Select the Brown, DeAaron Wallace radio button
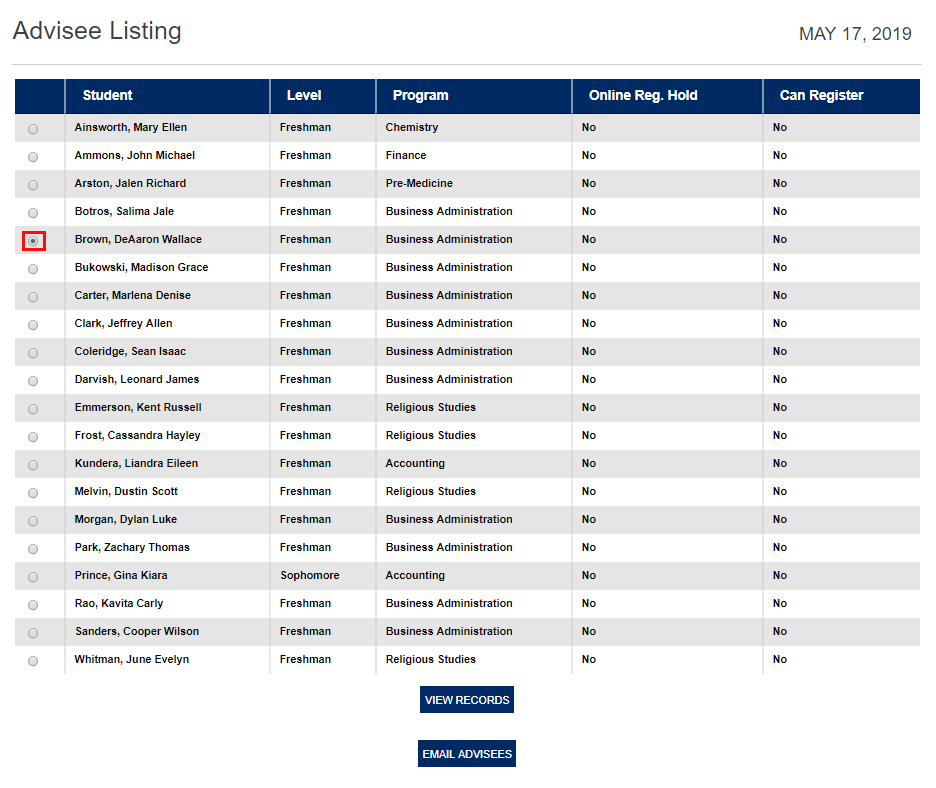936x788 pixels. click(33, 241)
